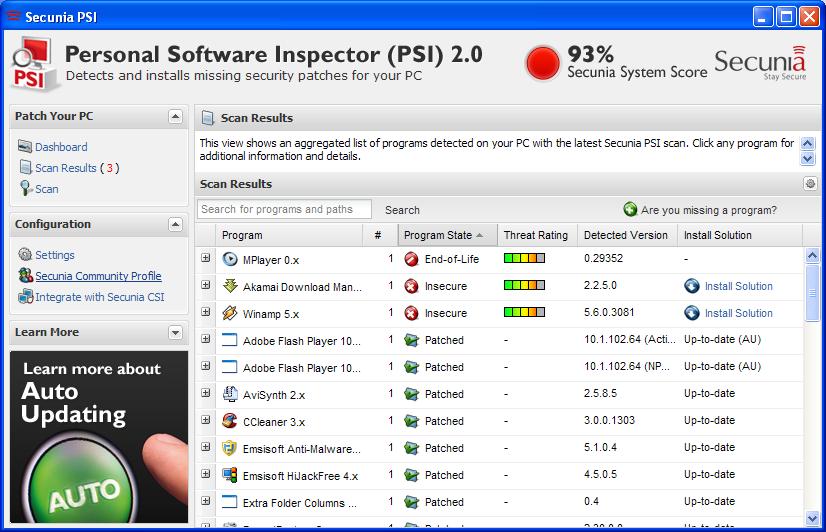
Task: Click the scan results settings gear icon
Action: click(x=810, y=184)
